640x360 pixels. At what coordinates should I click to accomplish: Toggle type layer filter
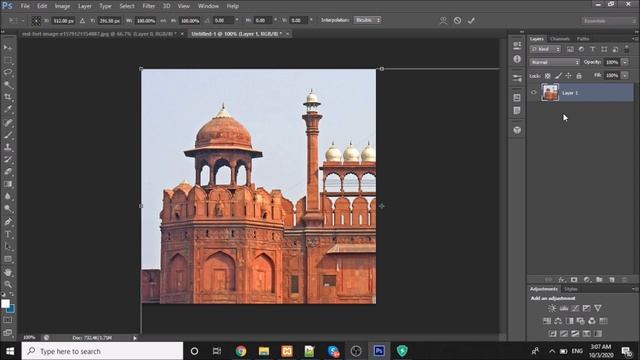click(592, 49)
